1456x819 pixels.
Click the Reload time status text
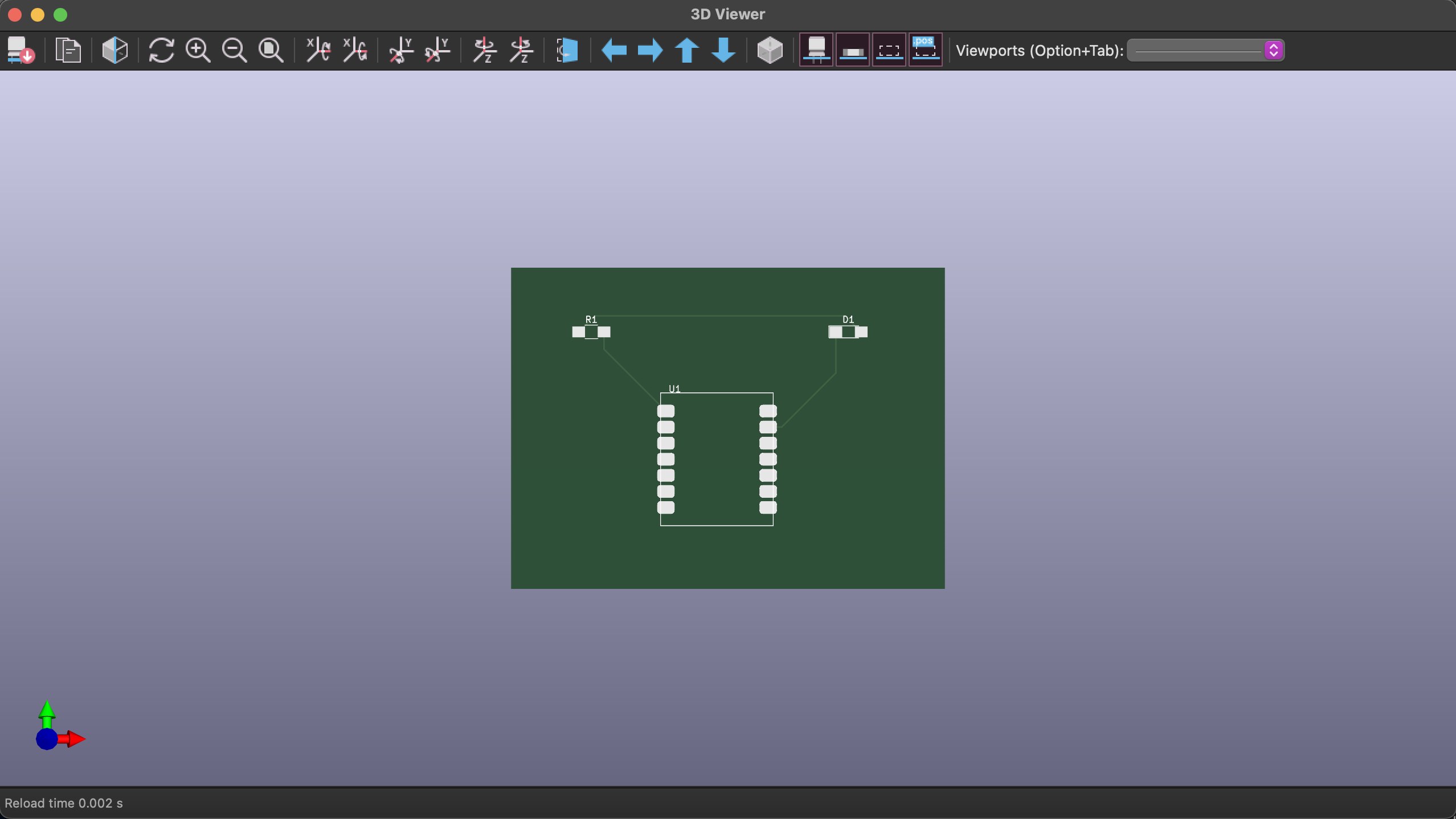pyautogui.click(x=64, y=803)
